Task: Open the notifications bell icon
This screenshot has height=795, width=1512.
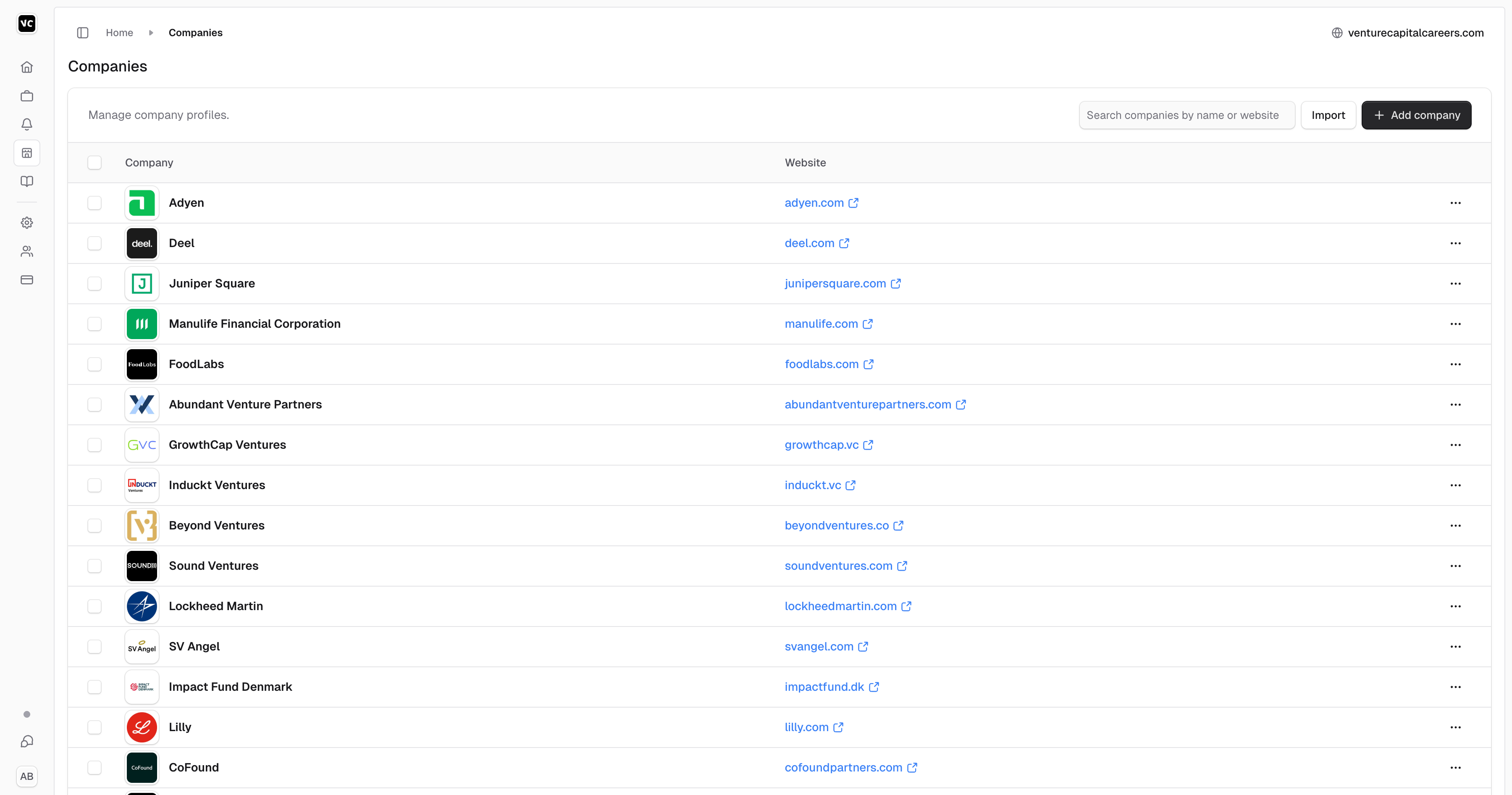Action: 26,124
